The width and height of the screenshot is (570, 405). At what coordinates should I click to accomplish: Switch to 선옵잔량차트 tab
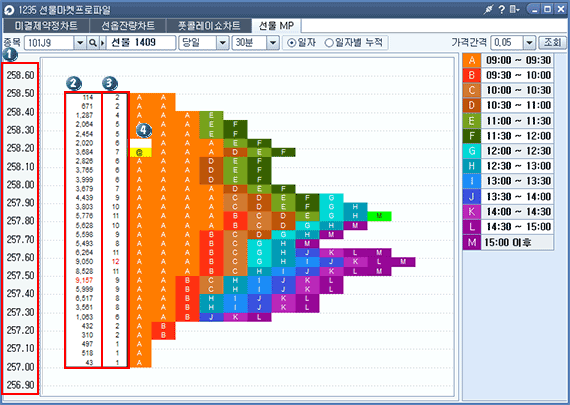[x=128, y=26]
